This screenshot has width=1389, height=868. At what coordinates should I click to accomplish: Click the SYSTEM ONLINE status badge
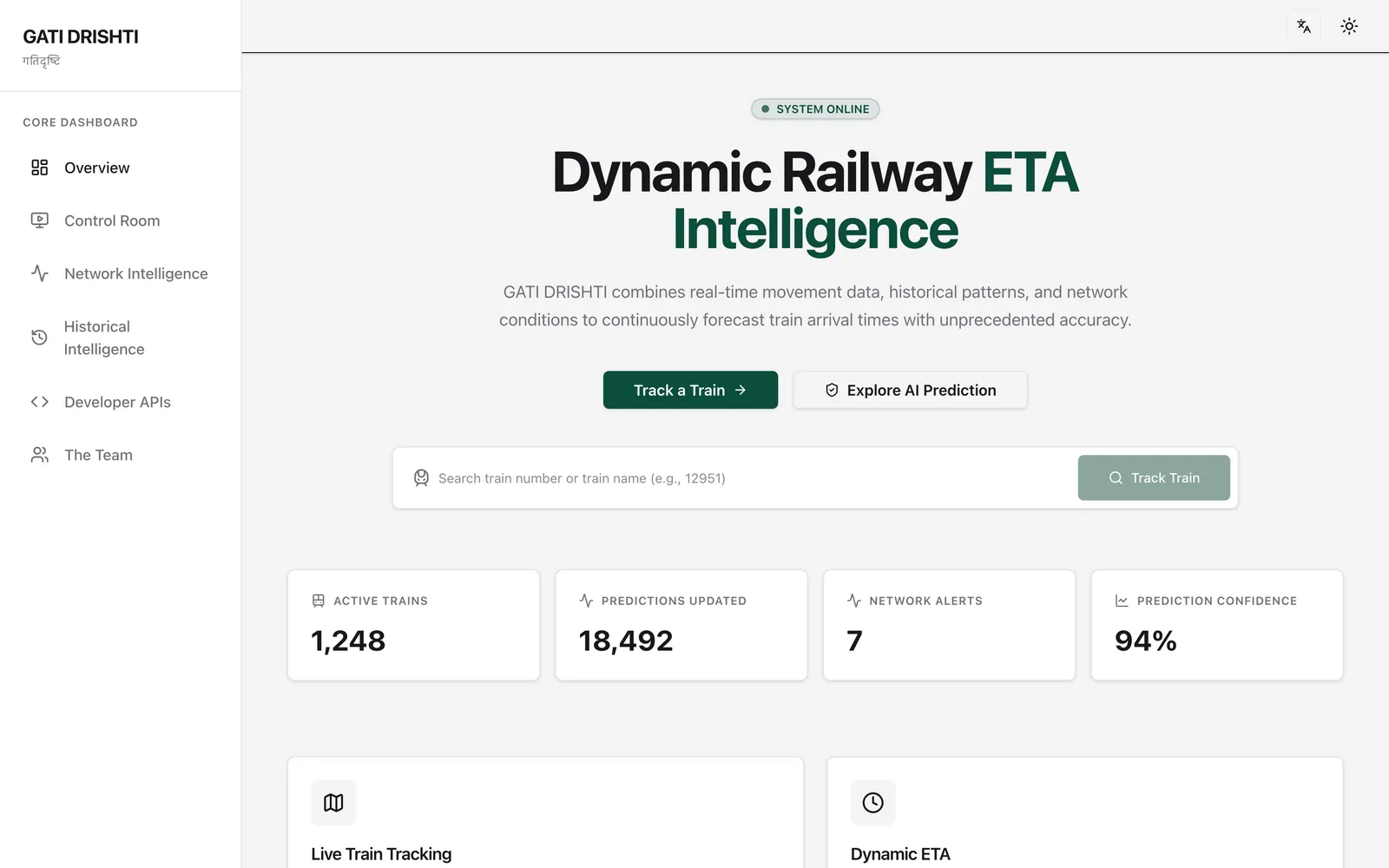tap(815, 109)
